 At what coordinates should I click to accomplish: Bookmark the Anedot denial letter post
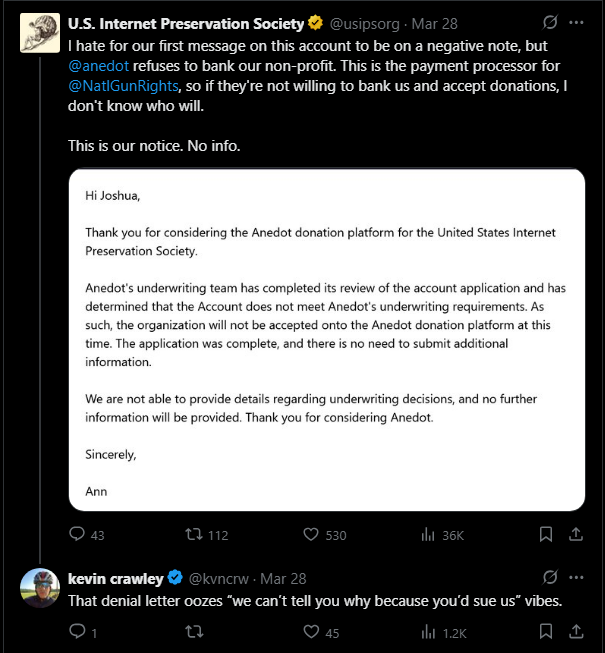(546, 534)
